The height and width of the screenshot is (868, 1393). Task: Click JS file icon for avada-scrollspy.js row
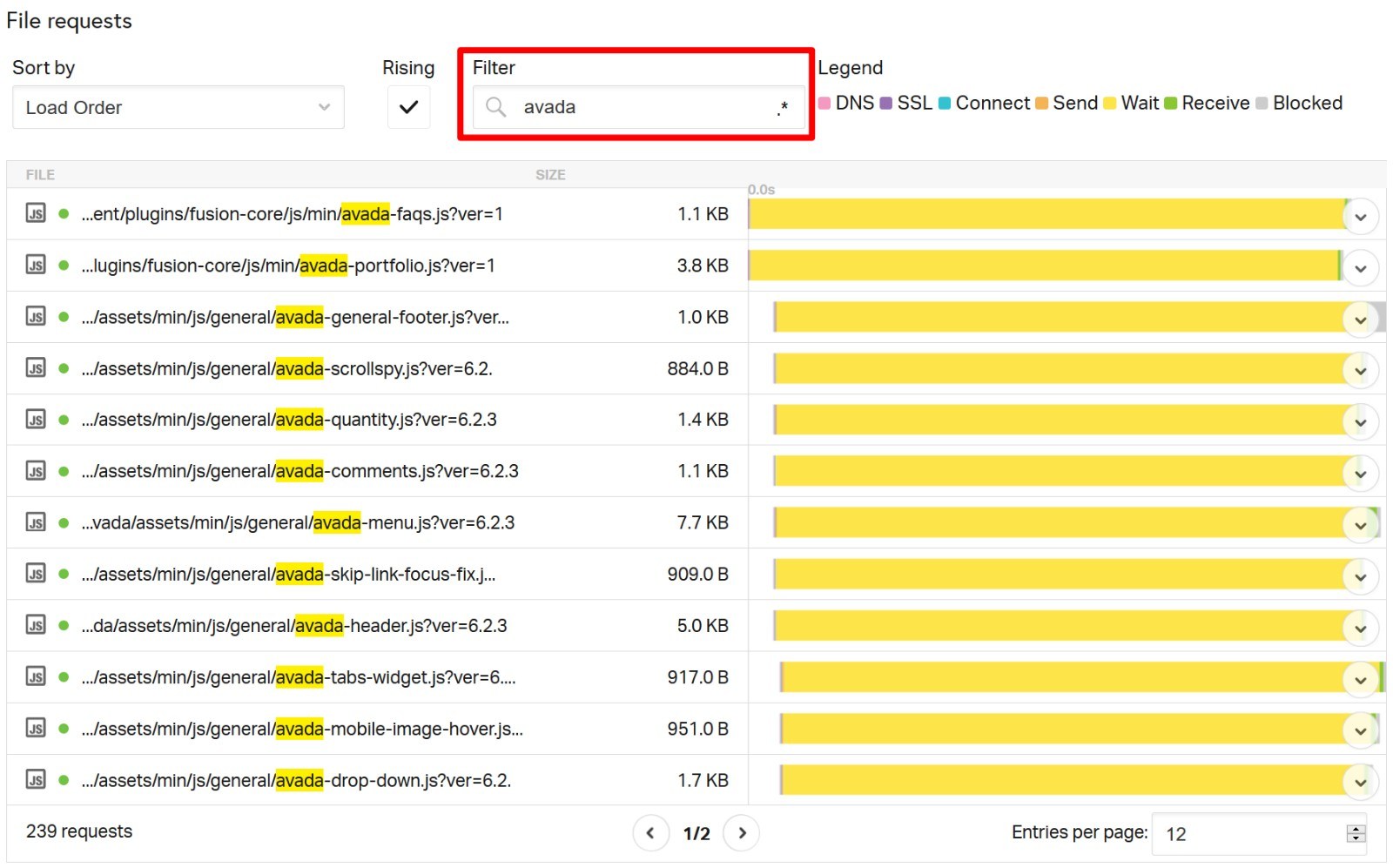(x=36, y=367)
